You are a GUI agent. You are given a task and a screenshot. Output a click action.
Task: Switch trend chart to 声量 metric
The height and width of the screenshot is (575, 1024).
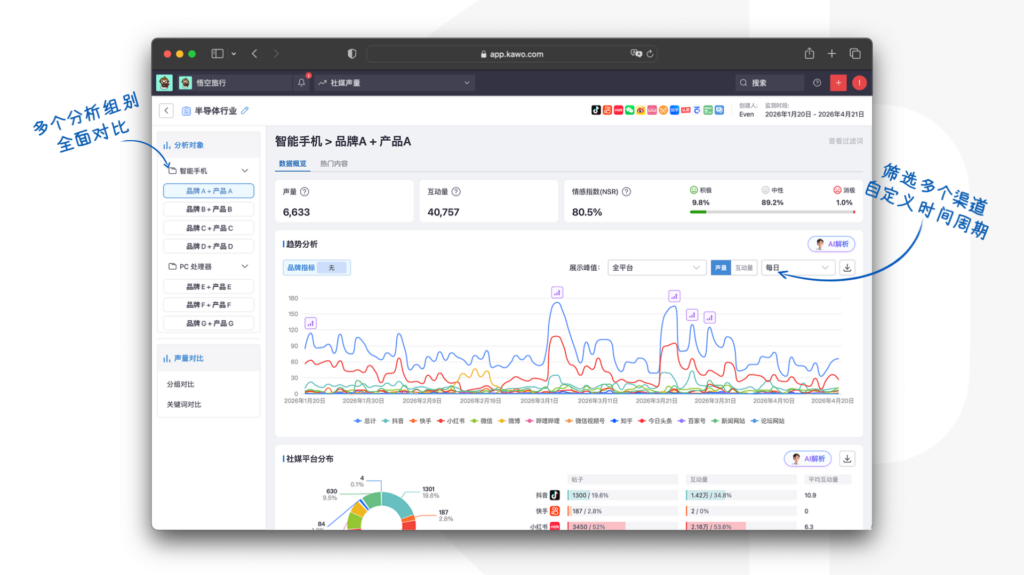point(720,268)
